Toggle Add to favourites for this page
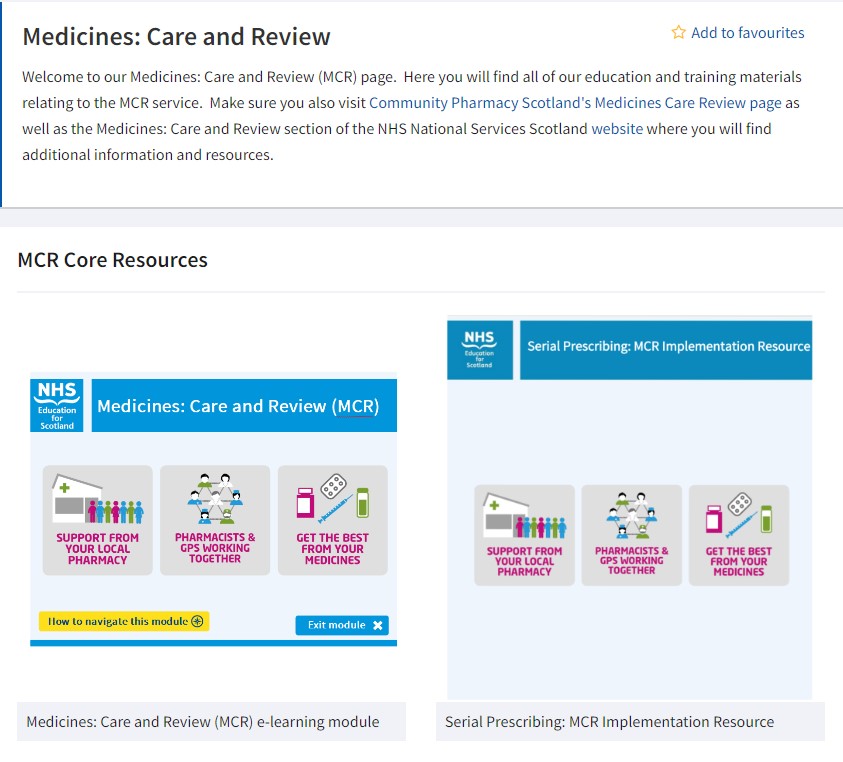 746,33
